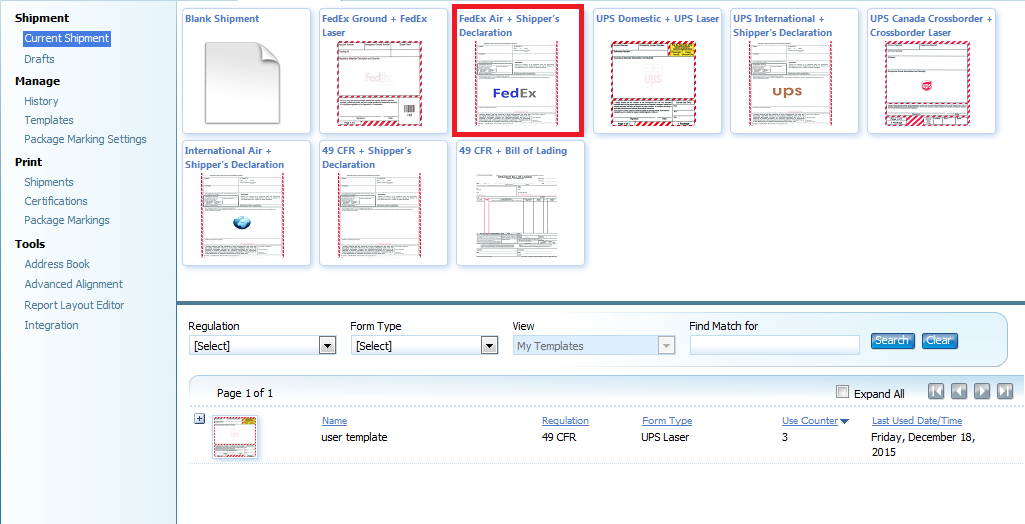Expand the user template row
This screenshot has width=1025, height=524.
click(x=199, y=419)
